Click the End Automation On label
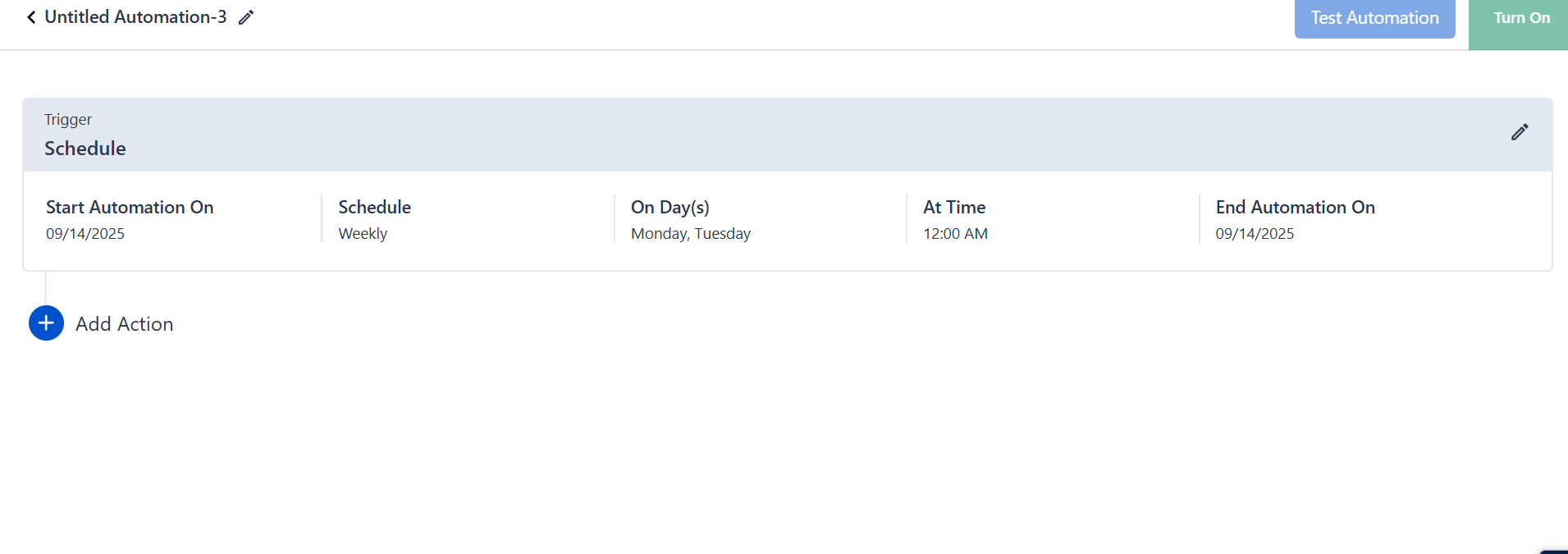Viewport: 1568px width, 554px height. pos(1295,208)
